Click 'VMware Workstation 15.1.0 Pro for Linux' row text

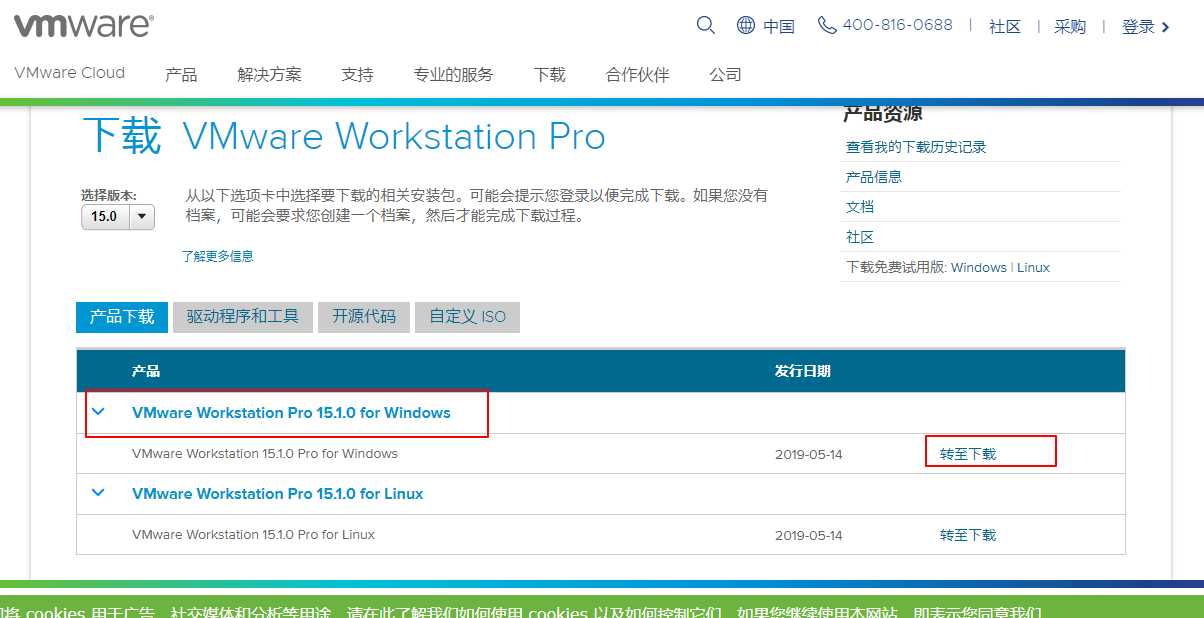254,535
